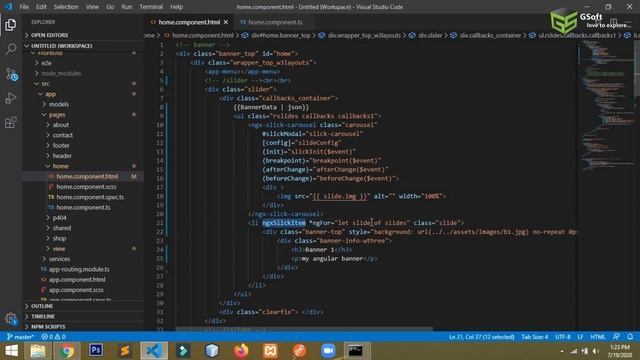Image resolution: width=640 pixels, height=360 pixels.
Task: Expand the Open Editors section
Action: pyautogui.click(x=83, y=35)
